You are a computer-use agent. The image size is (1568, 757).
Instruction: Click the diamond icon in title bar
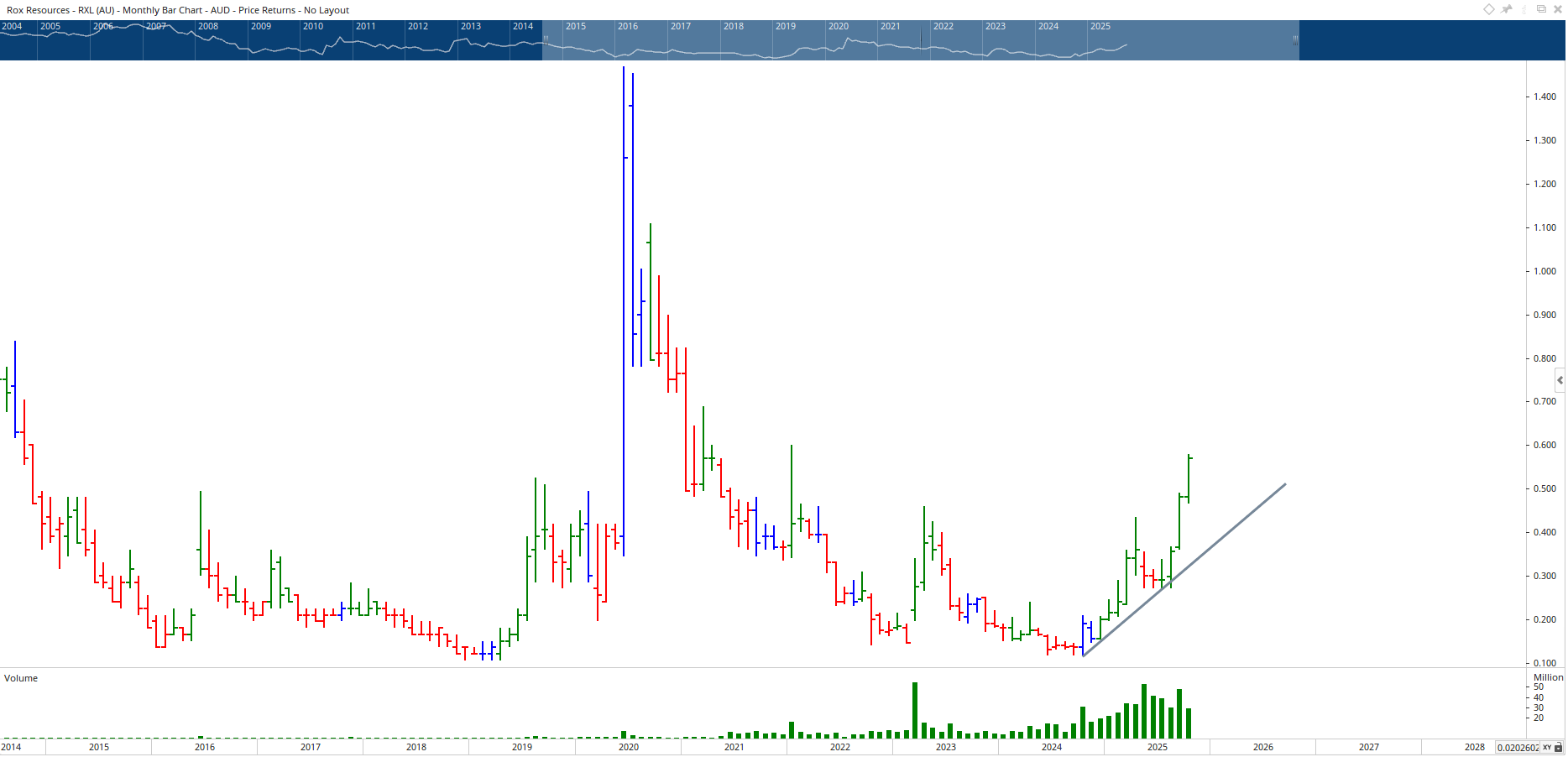(x=1488, y=9)
